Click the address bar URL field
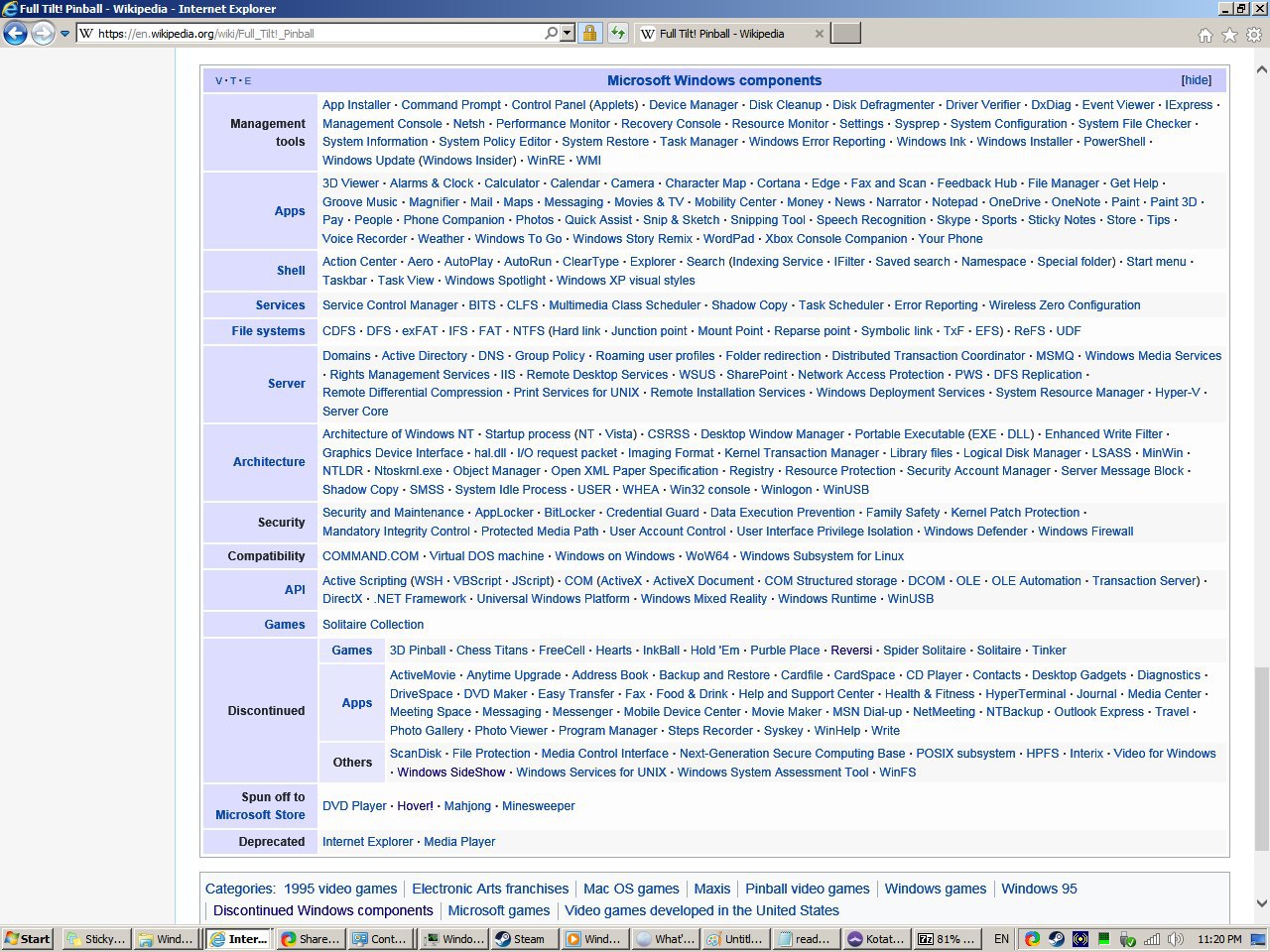The width and height of the screenshot is (1270, 952). (x=317, y=33)
